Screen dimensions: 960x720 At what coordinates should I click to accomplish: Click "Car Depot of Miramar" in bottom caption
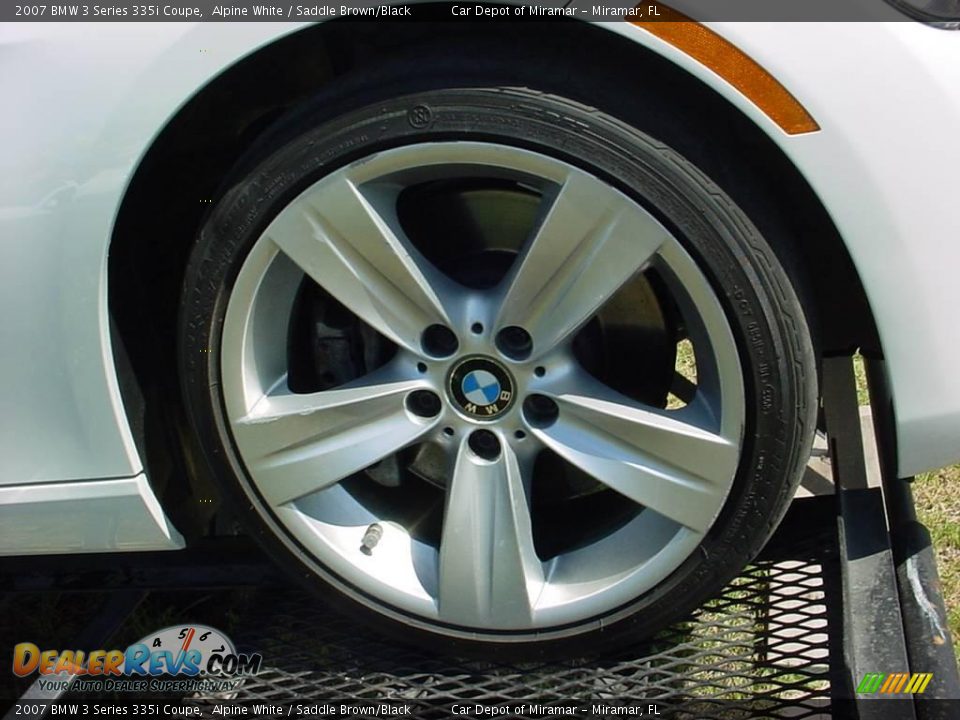click(514, 710)
